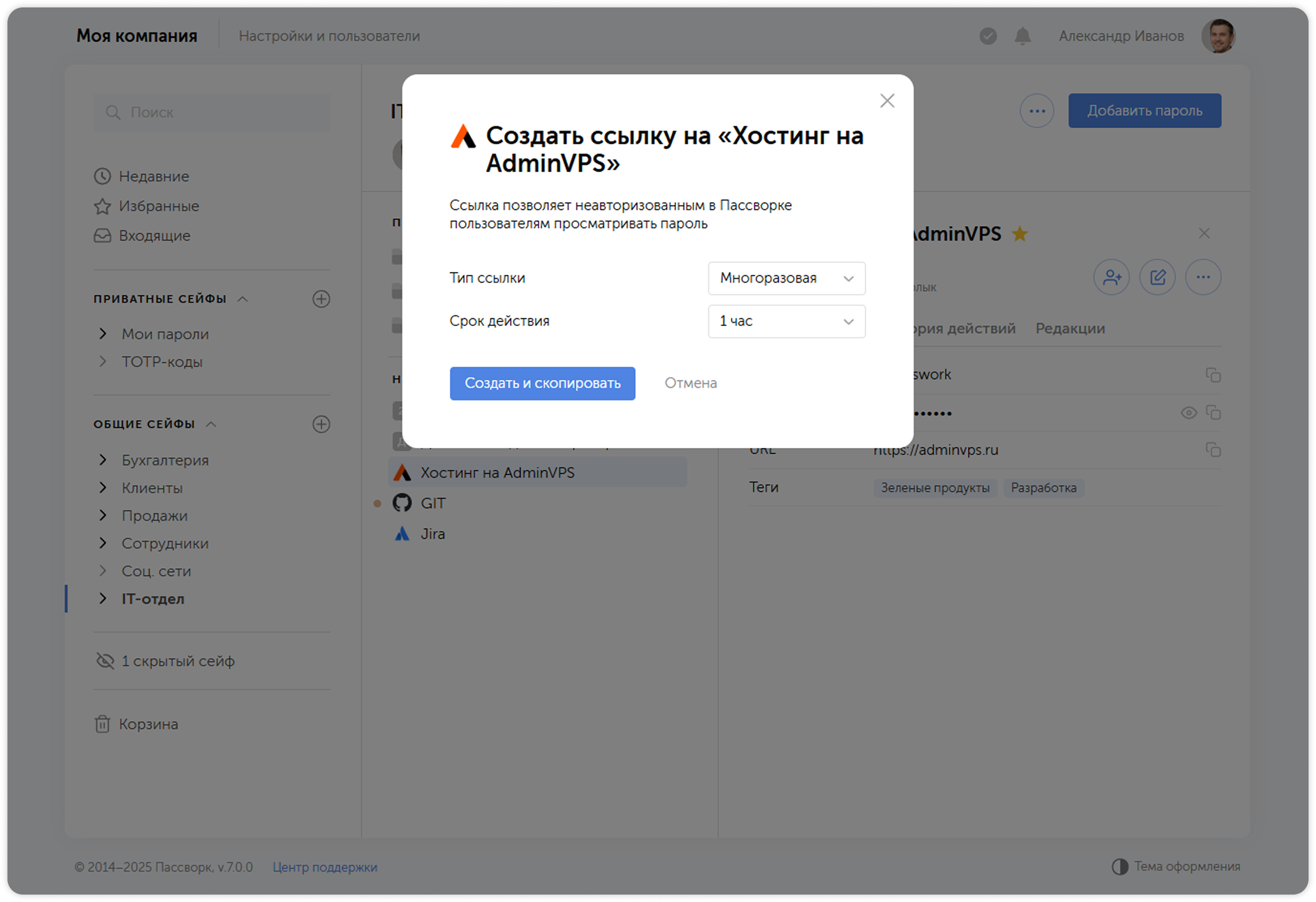Add a new shared vault
1316x902 pixels.
(x=321, y=424)
